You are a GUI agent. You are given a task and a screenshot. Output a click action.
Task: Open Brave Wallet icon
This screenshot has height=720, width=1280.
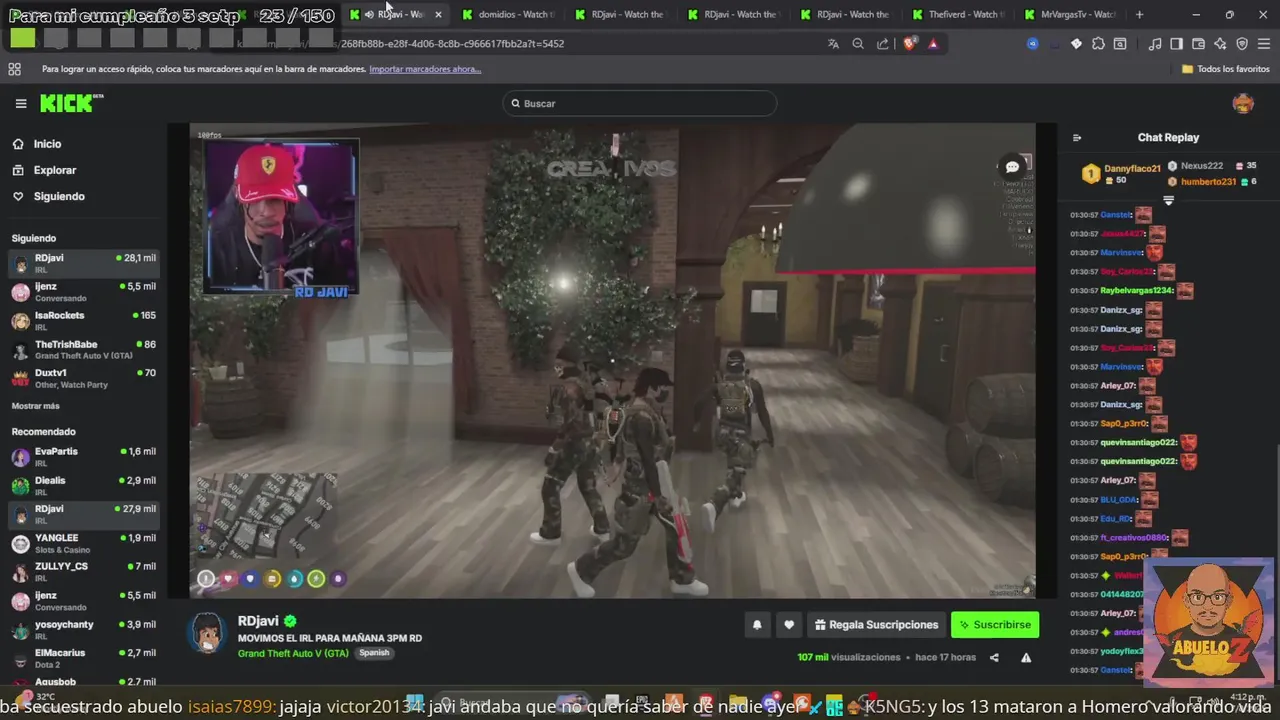(1199, 44)
